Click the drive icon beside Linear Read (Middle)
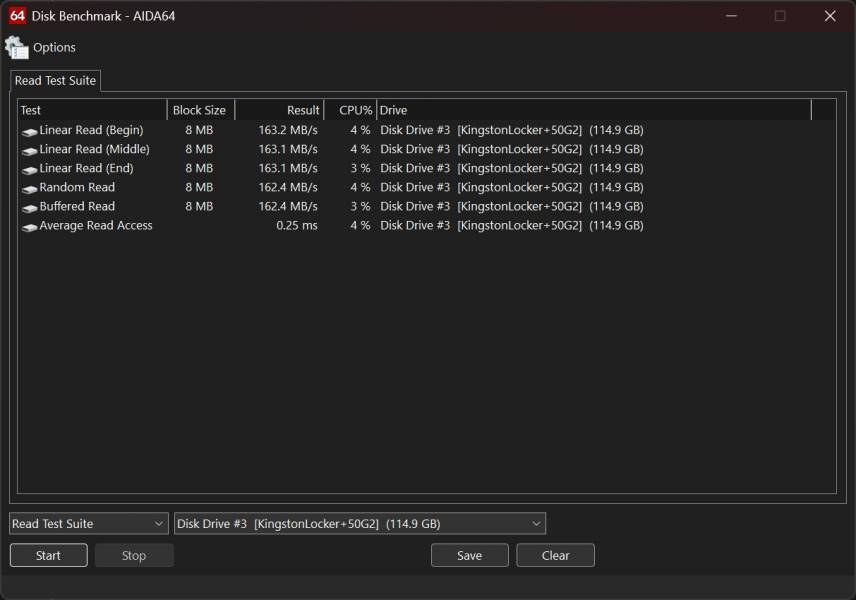This screenshot has height=600, width=856. [x=29, y=150]
